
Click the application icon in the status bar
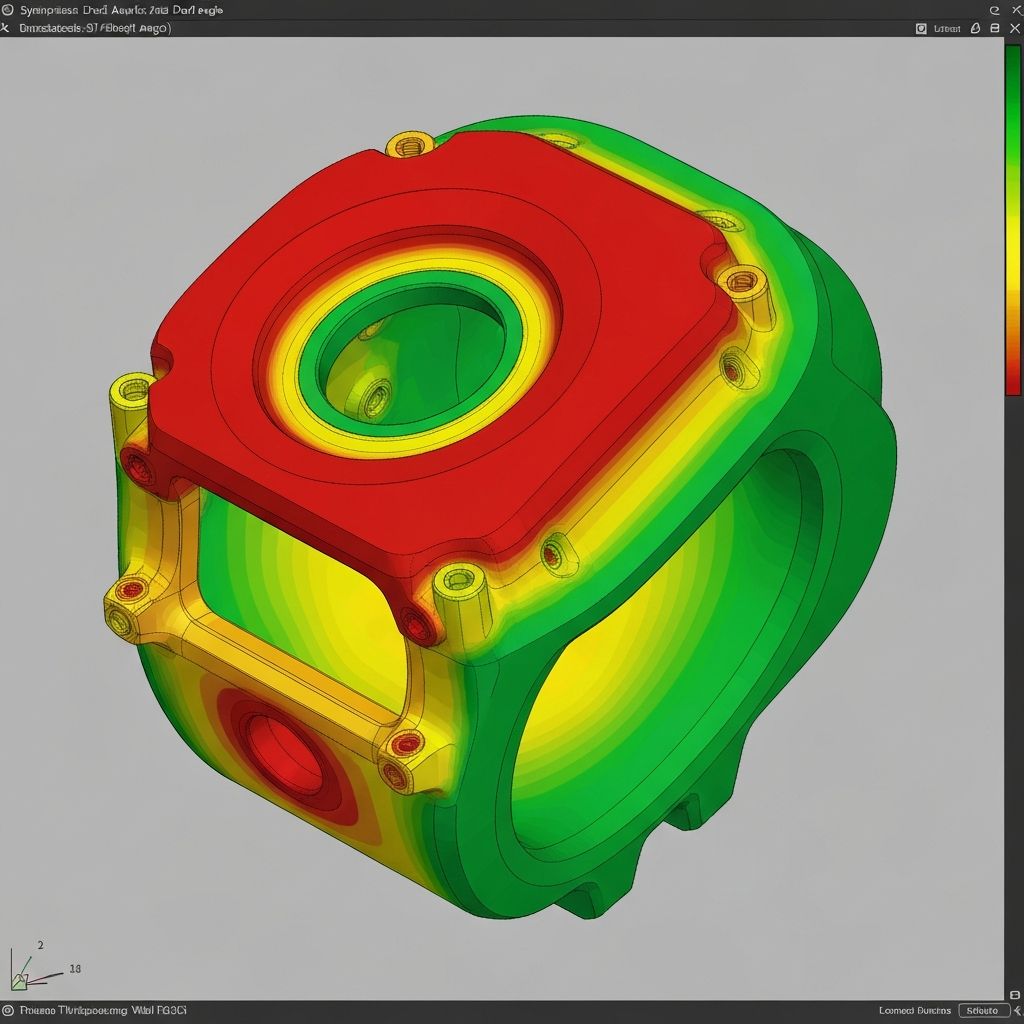click(x=8, y=1011)
